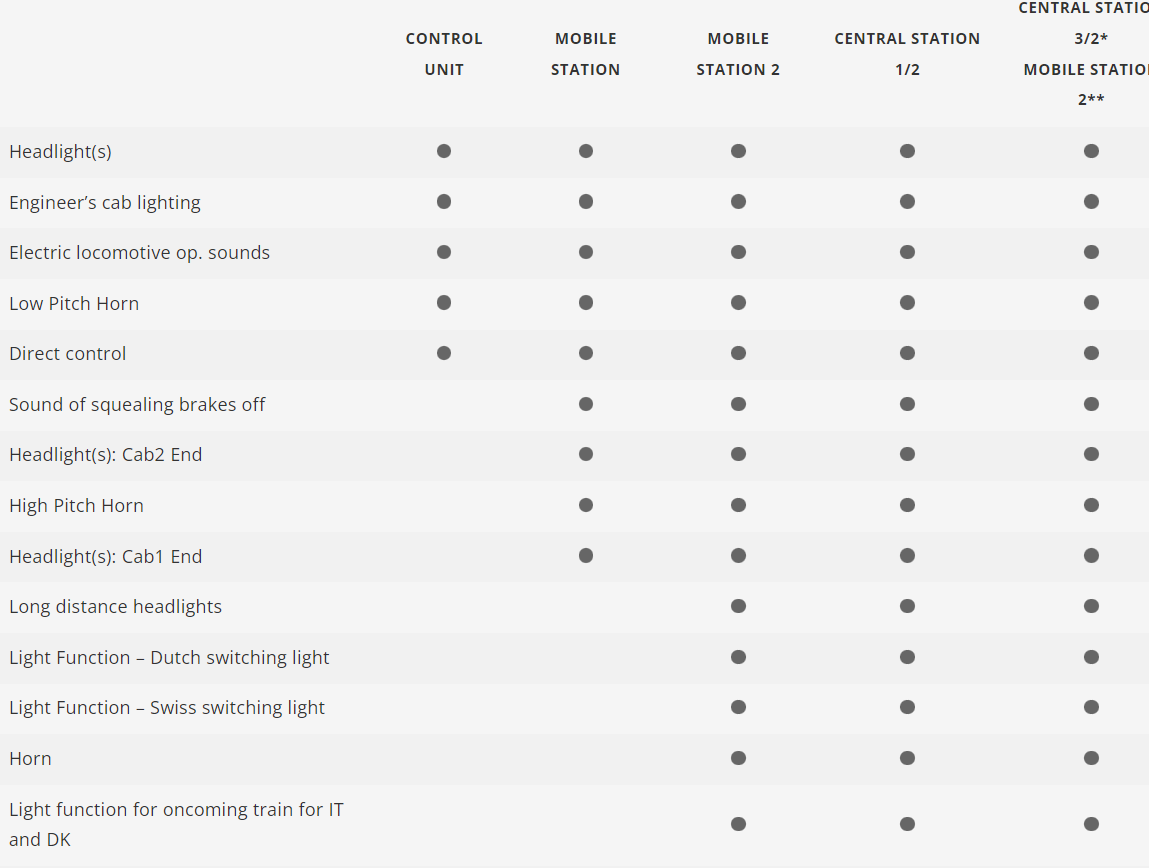Click the Sound of squealing brakes off label
The height and width of the screenshot is (868, 1149).
coord(137,405)
